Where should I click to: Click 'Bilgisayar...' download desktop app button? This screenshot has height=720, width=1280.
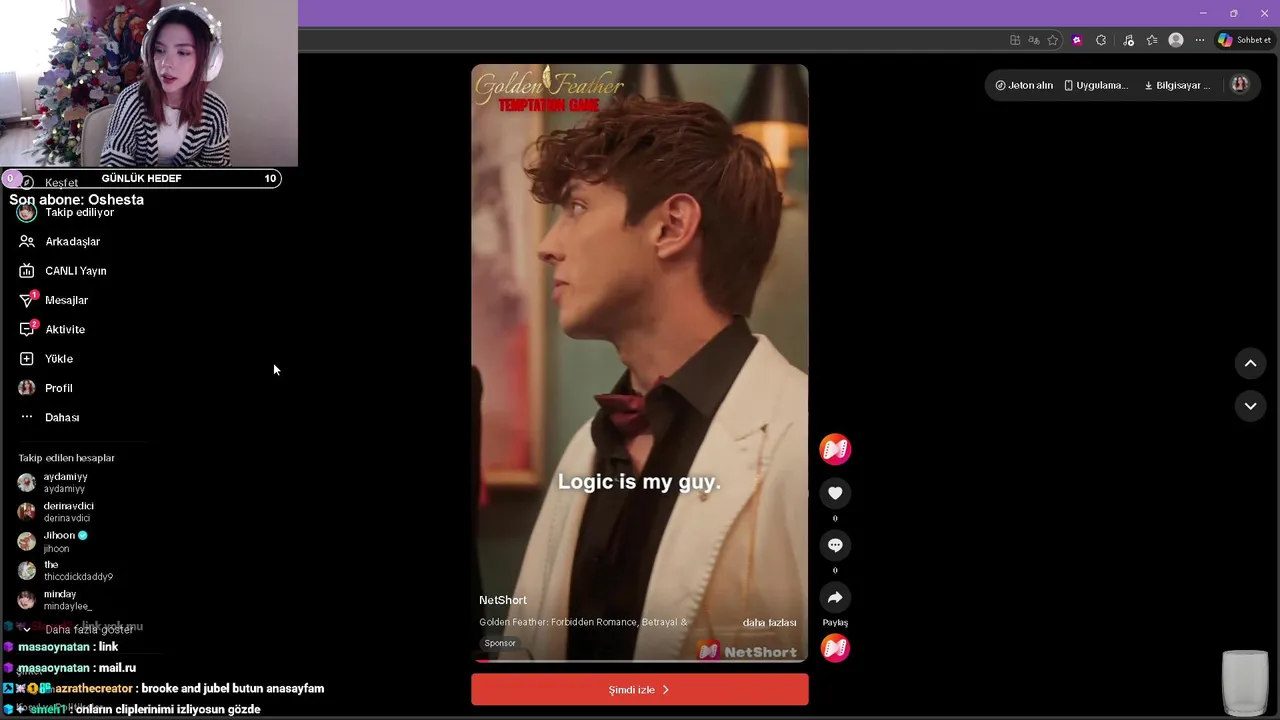point(1177,85)
